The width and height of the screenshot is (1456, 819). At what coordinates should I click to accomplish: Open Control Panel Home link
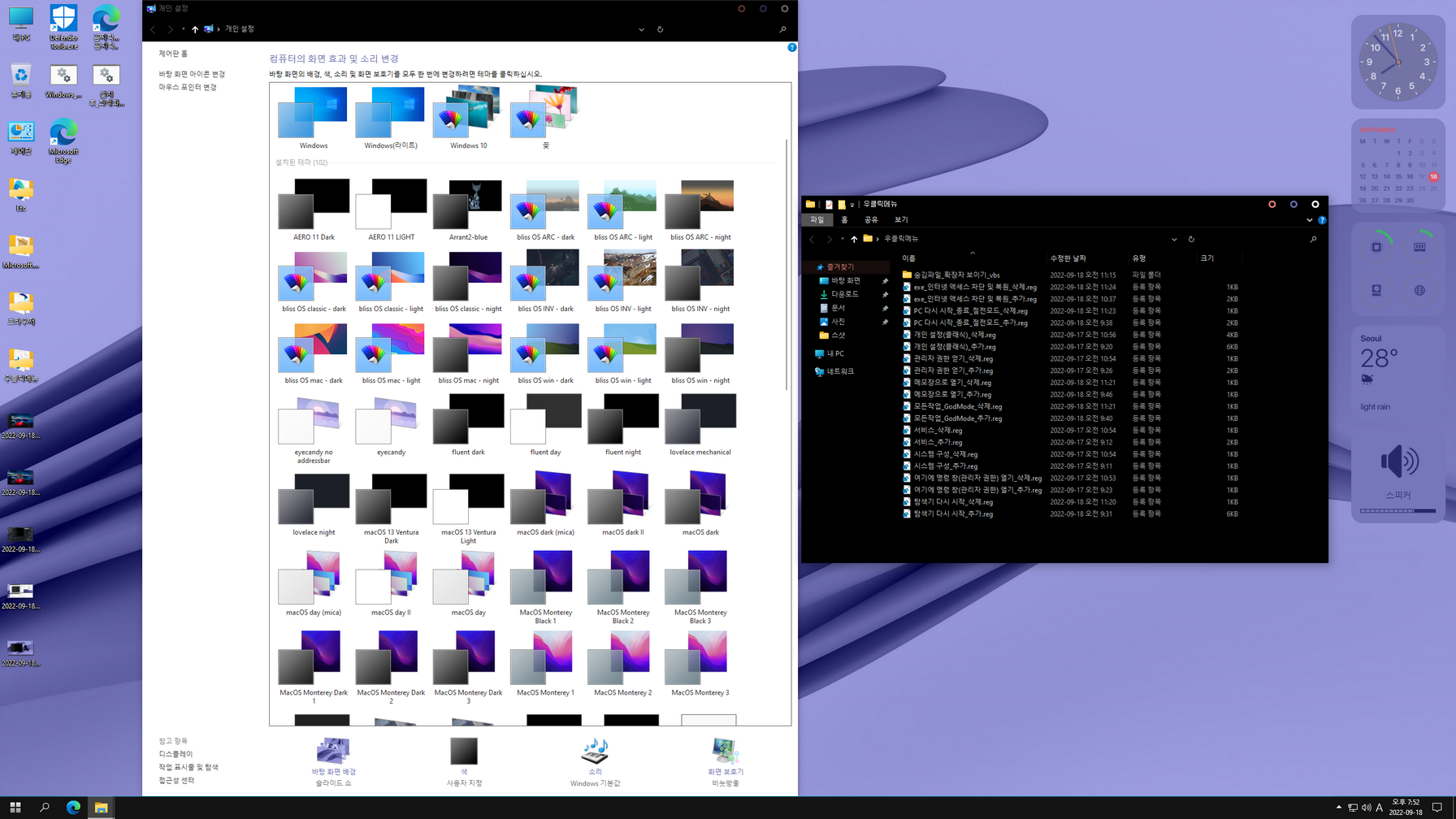[x=173, y=54]
